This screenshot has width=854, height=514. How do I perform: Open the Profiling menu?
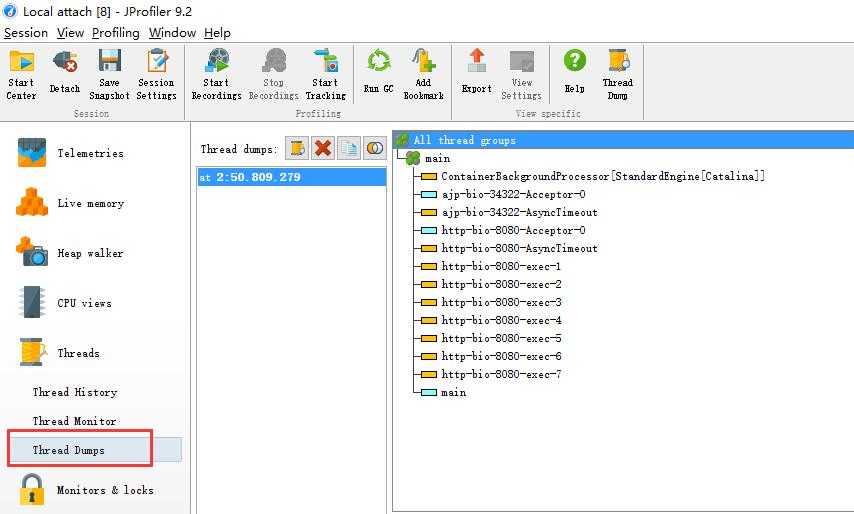click(115, 33)
